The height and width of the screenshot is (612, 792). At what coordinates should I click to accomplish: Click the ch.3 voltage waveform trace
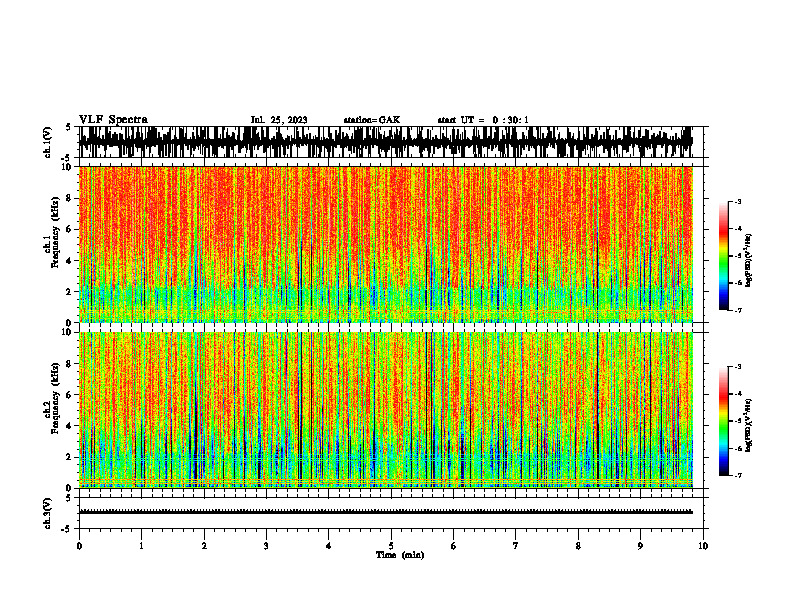click(386, 512)
